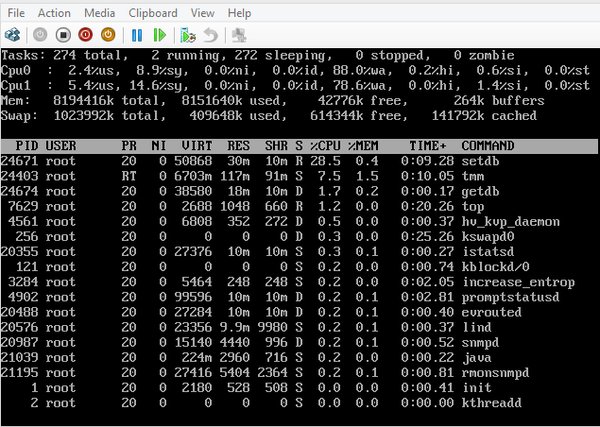This screenshot has height=427, width=600.
Task: Click the grayed-out Start VM button
Action: (x=41, y=35)
